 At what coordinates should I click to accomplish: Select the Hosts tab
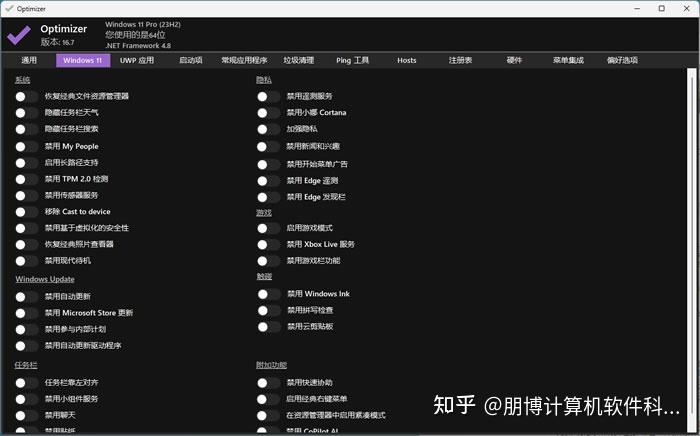click(x=407, y=60)
